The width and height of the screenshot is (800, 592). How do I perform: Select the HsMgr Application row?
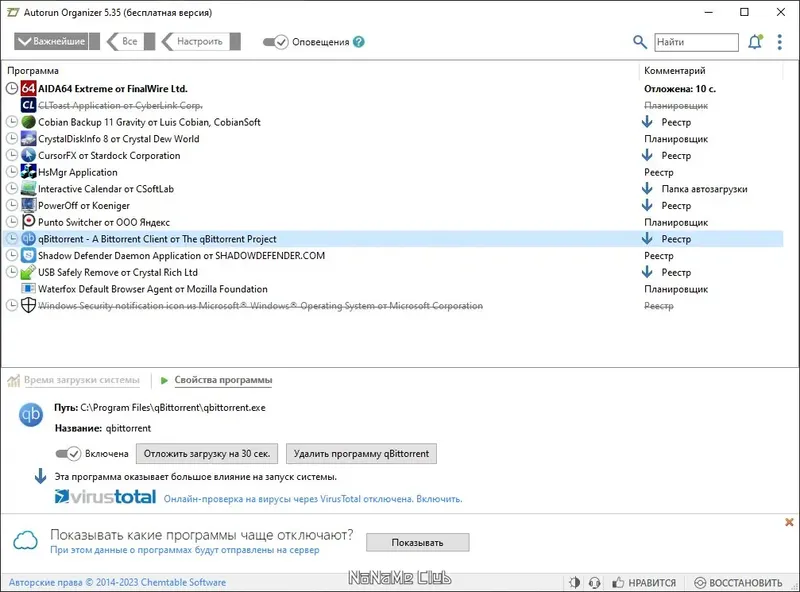(x=393, y=172)
